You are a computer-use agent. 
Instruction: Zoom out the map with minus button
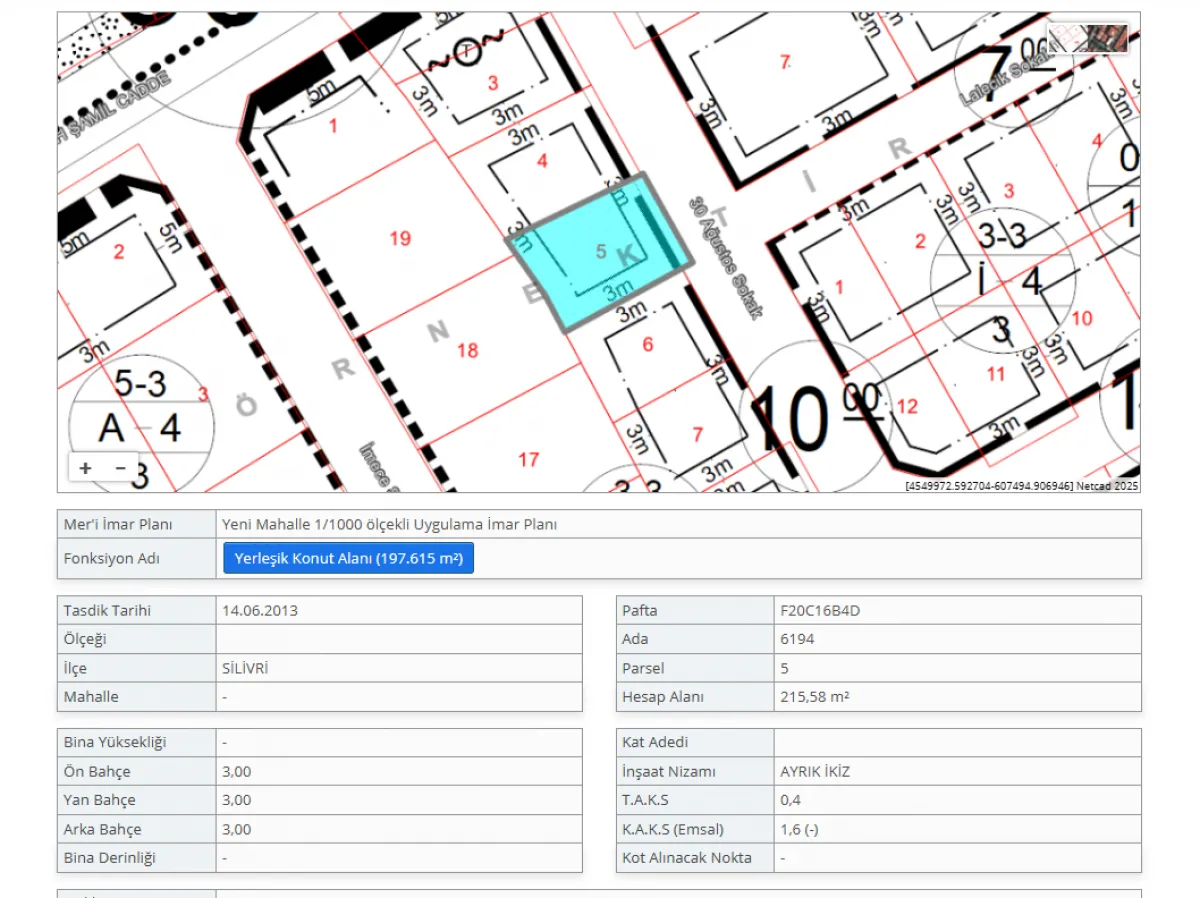coord(121,467)
